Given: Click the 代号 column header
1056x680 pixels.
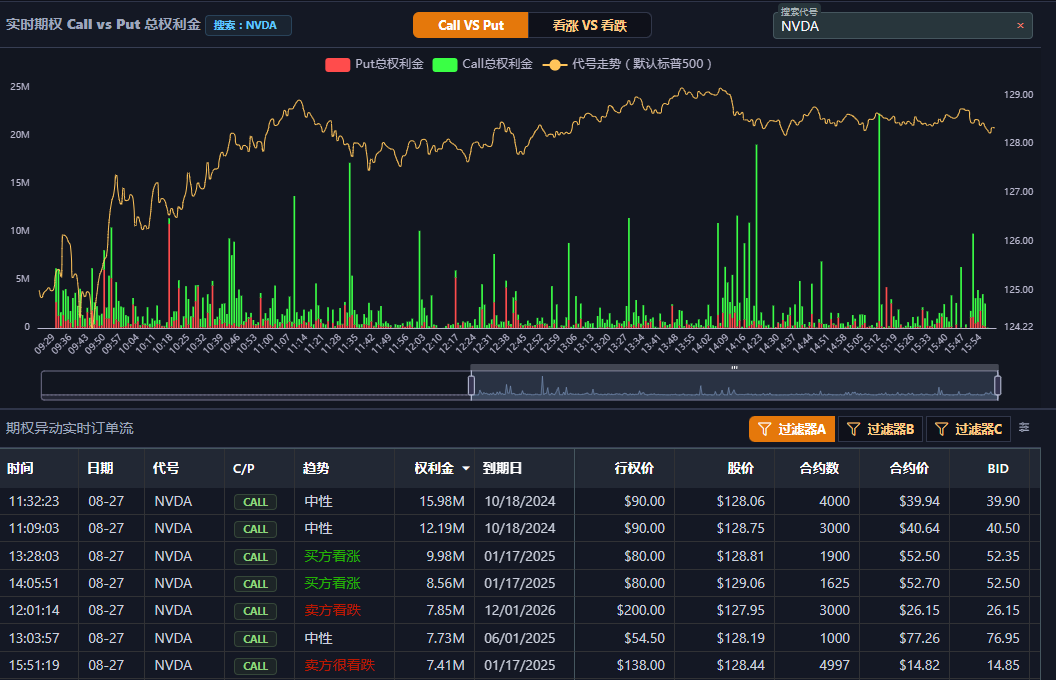Looking at the screenshot, I should [166, 469].
